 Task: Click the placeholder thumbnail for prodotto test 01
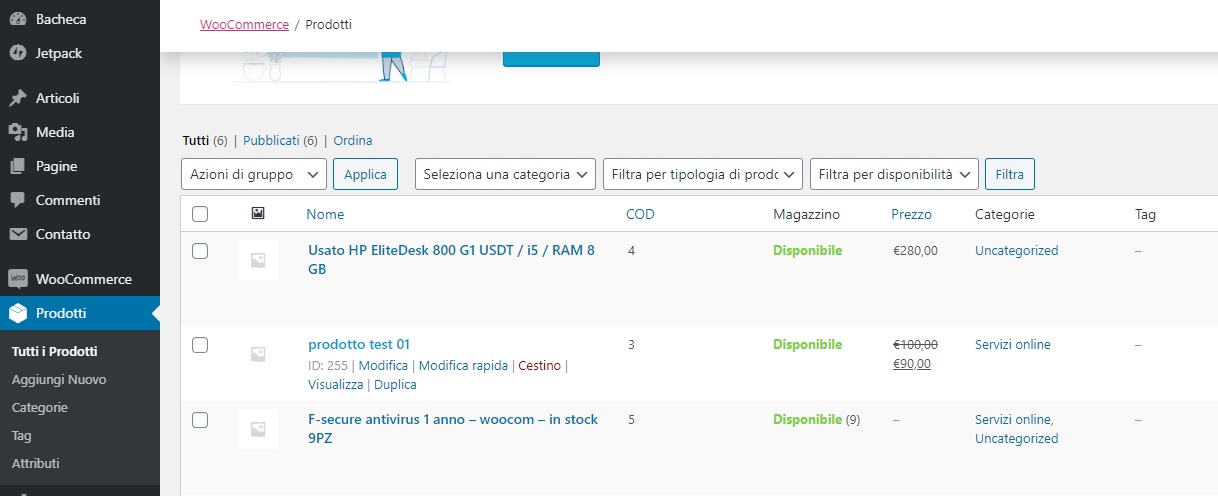point(258,354)
